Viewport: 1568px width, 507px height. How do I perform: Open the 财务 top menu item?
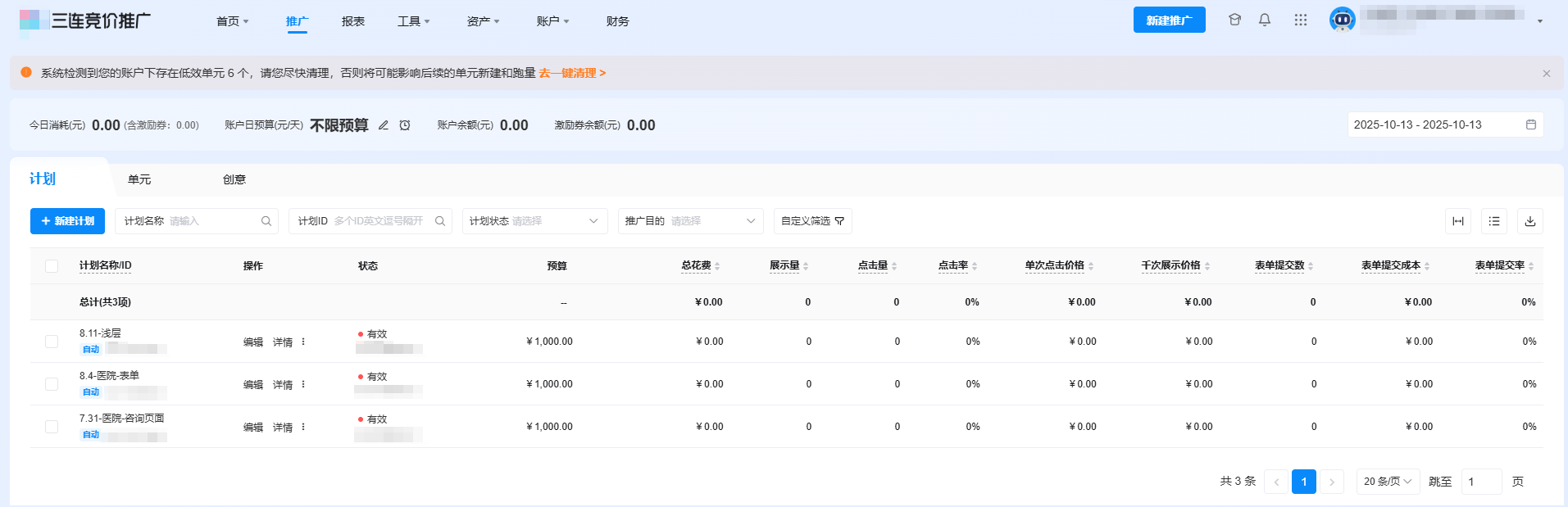[618, 21]
